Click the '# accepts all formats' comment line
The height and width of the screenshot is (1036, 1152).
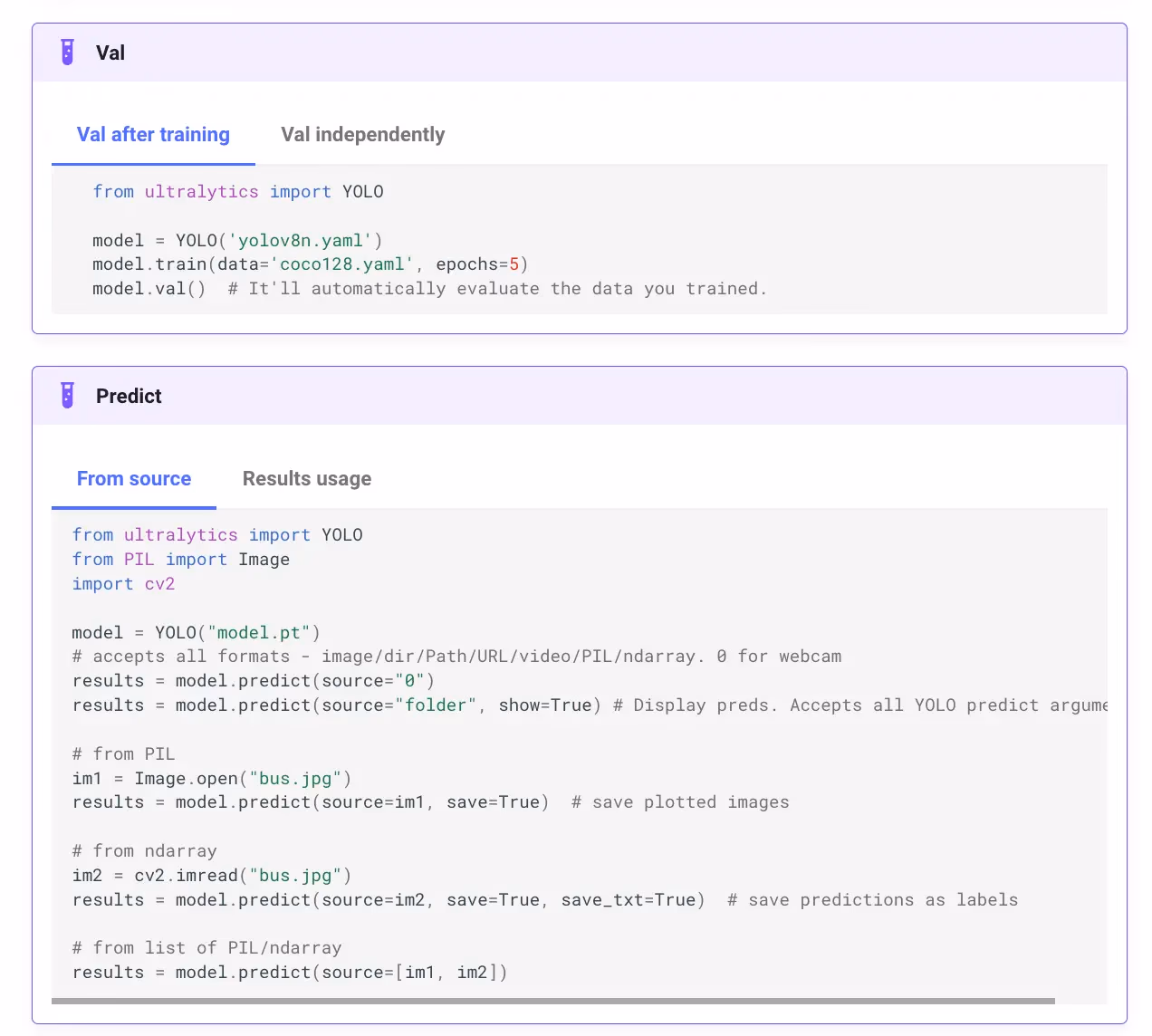point(456,657)
